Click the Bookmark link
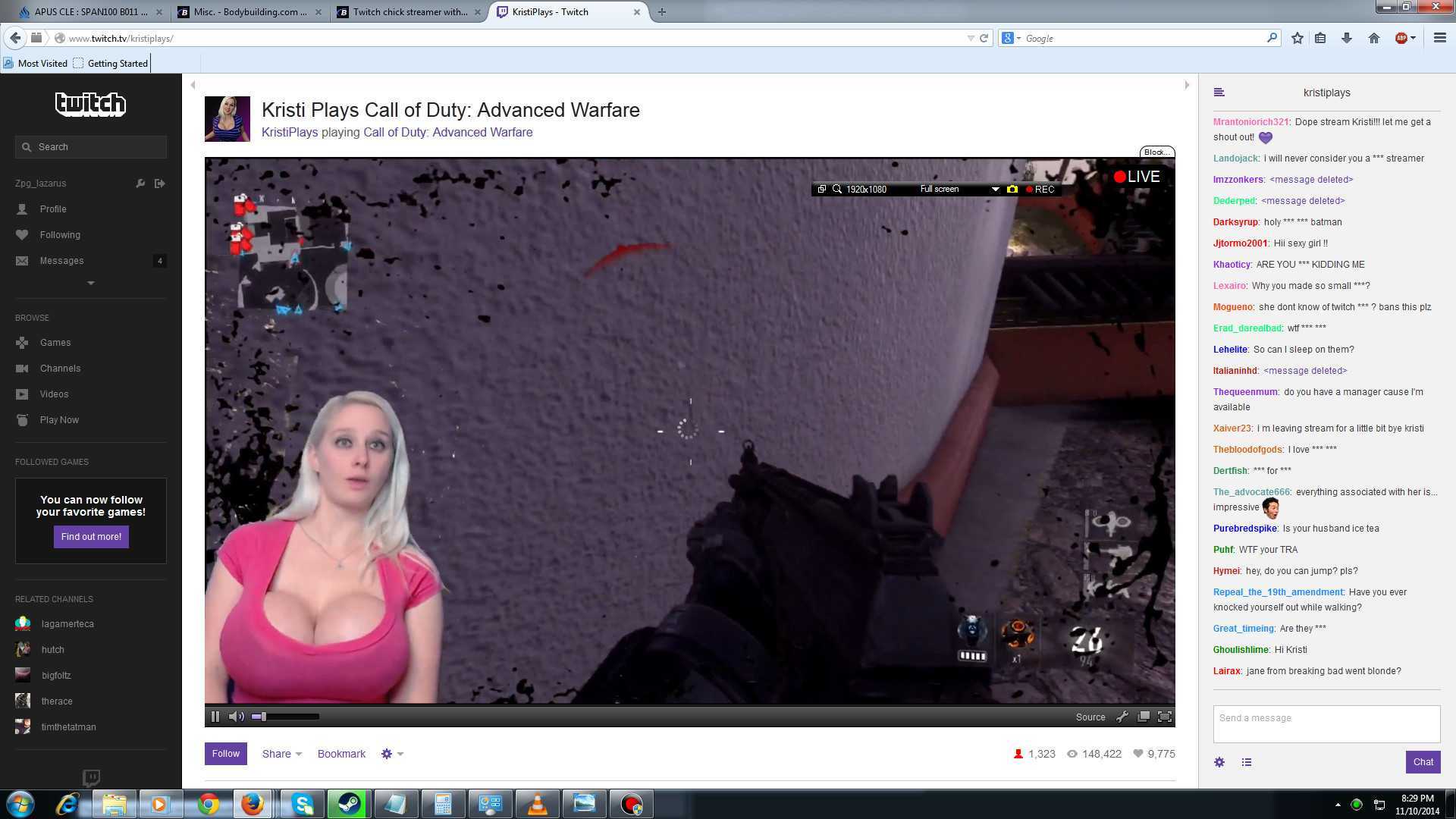Image resolution: width=1456 pixels, height=819 pixels. (x=341, y=754)
